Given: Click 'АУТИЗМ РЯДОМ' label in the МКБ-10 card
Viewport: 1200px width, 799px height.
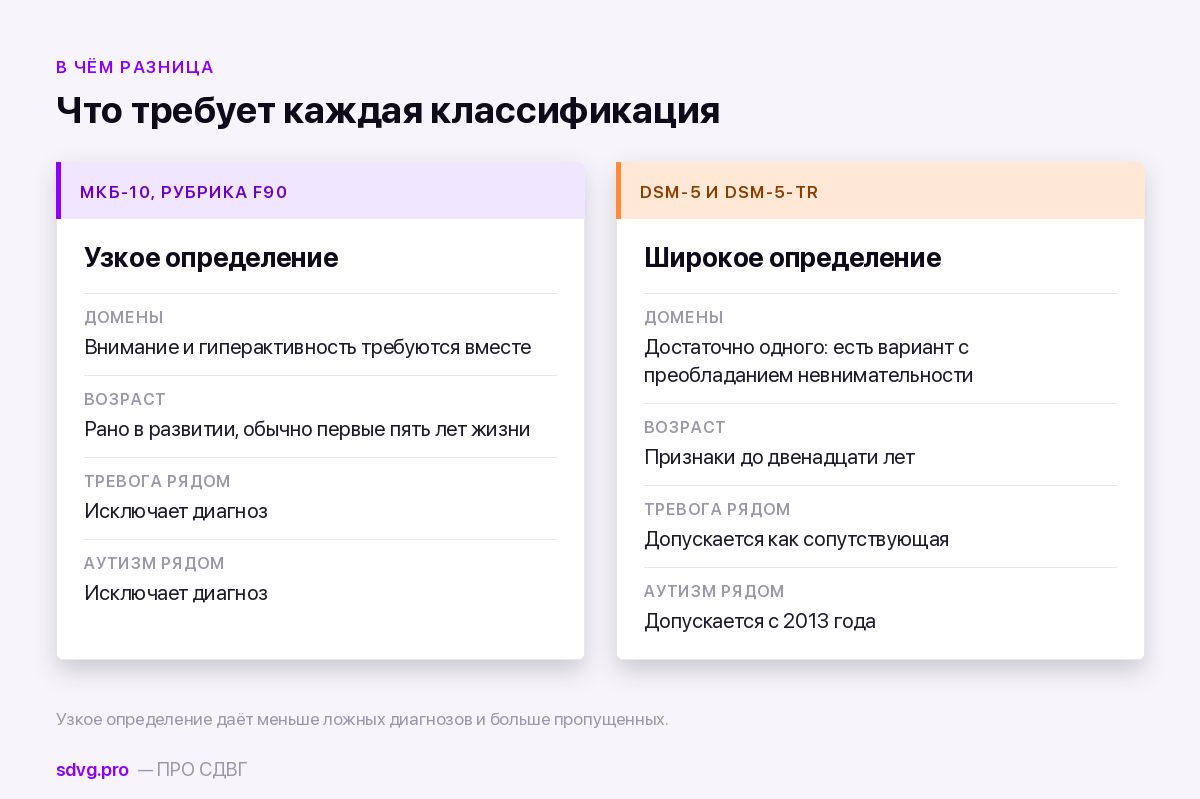Looking at the screenshot, I should tap(154, 563).
